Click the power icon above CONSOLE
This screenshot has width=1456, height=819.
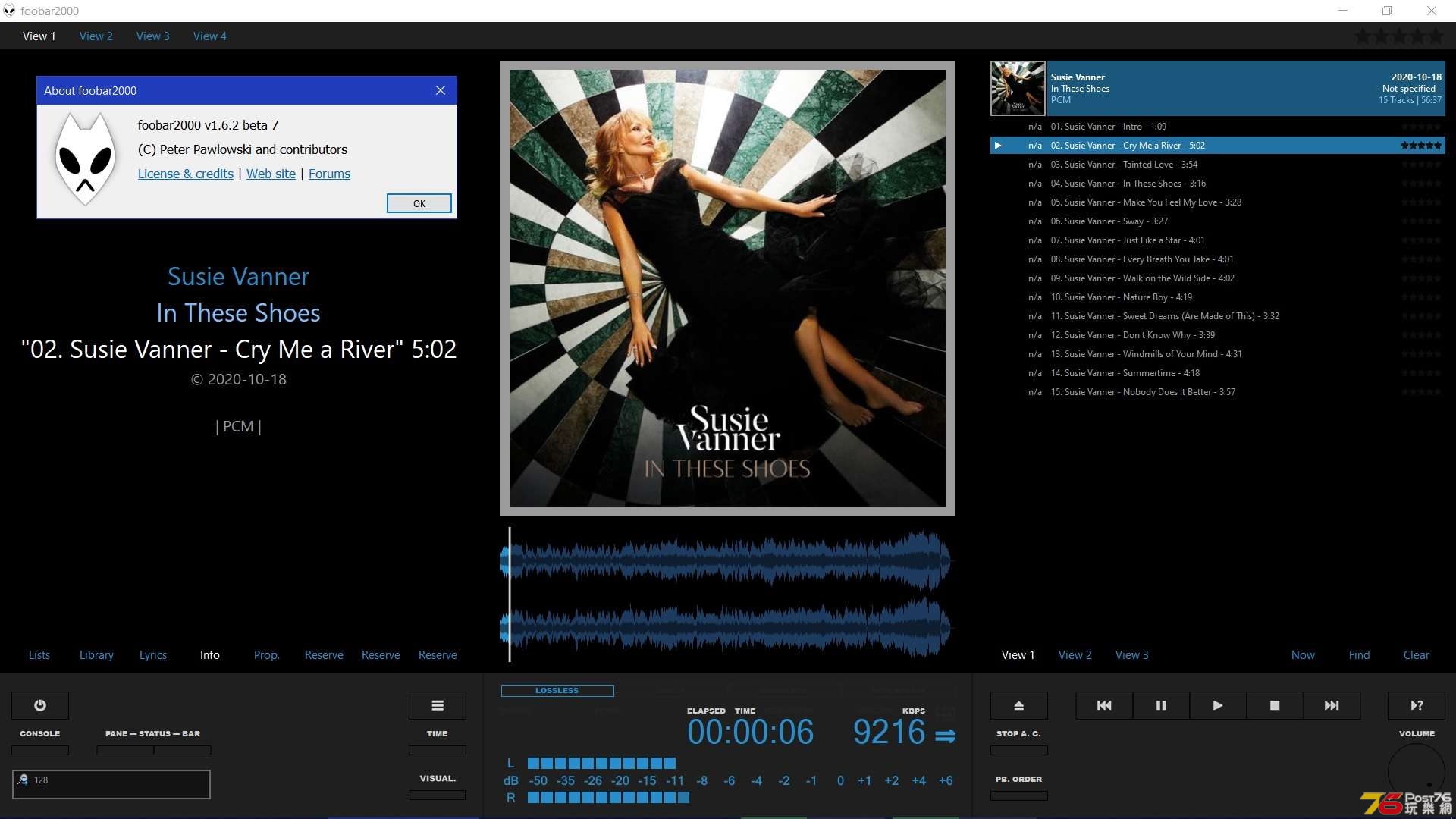[x=40, y=705]
